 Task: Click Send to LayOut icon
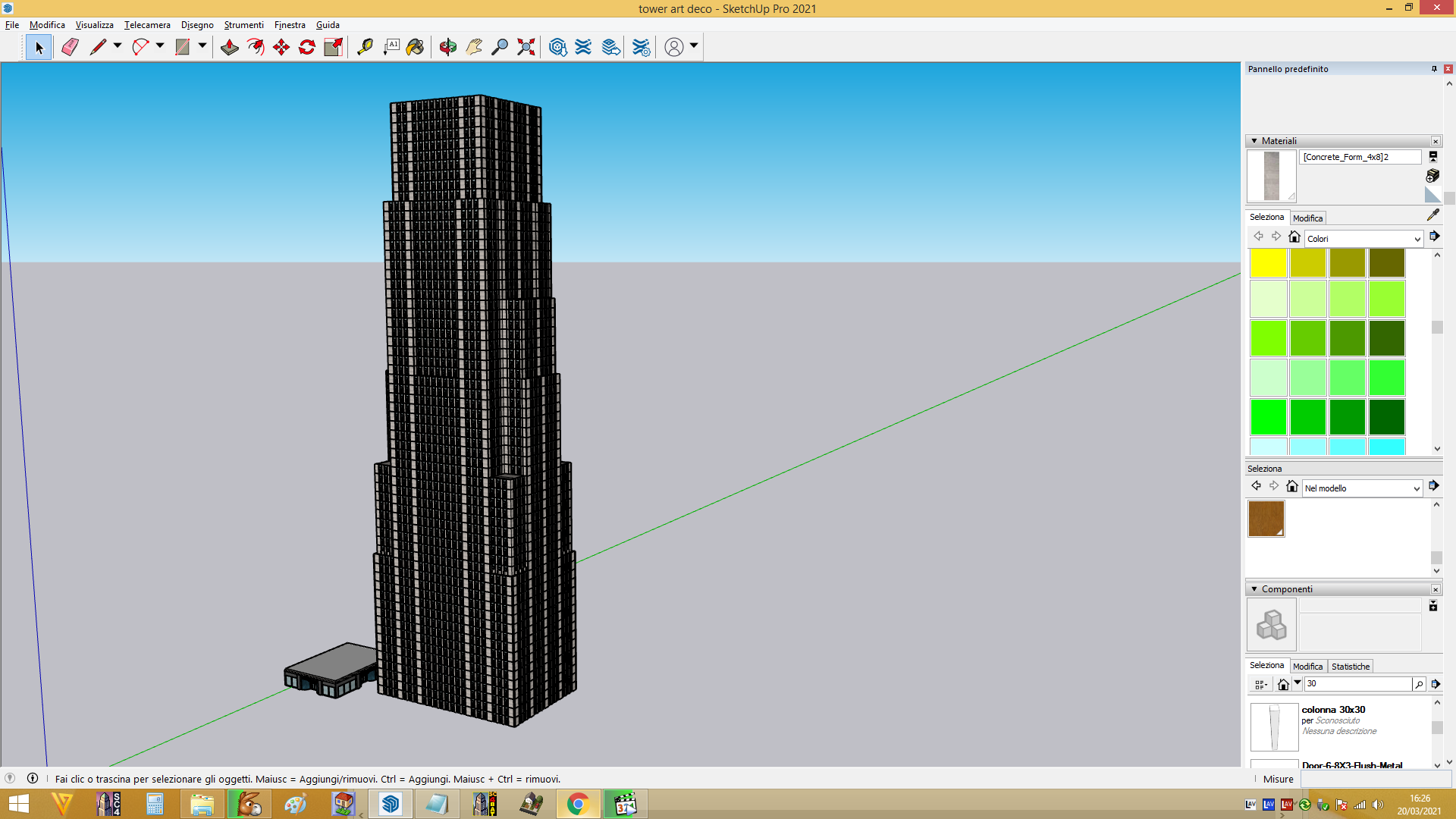(x=610, y=47)
